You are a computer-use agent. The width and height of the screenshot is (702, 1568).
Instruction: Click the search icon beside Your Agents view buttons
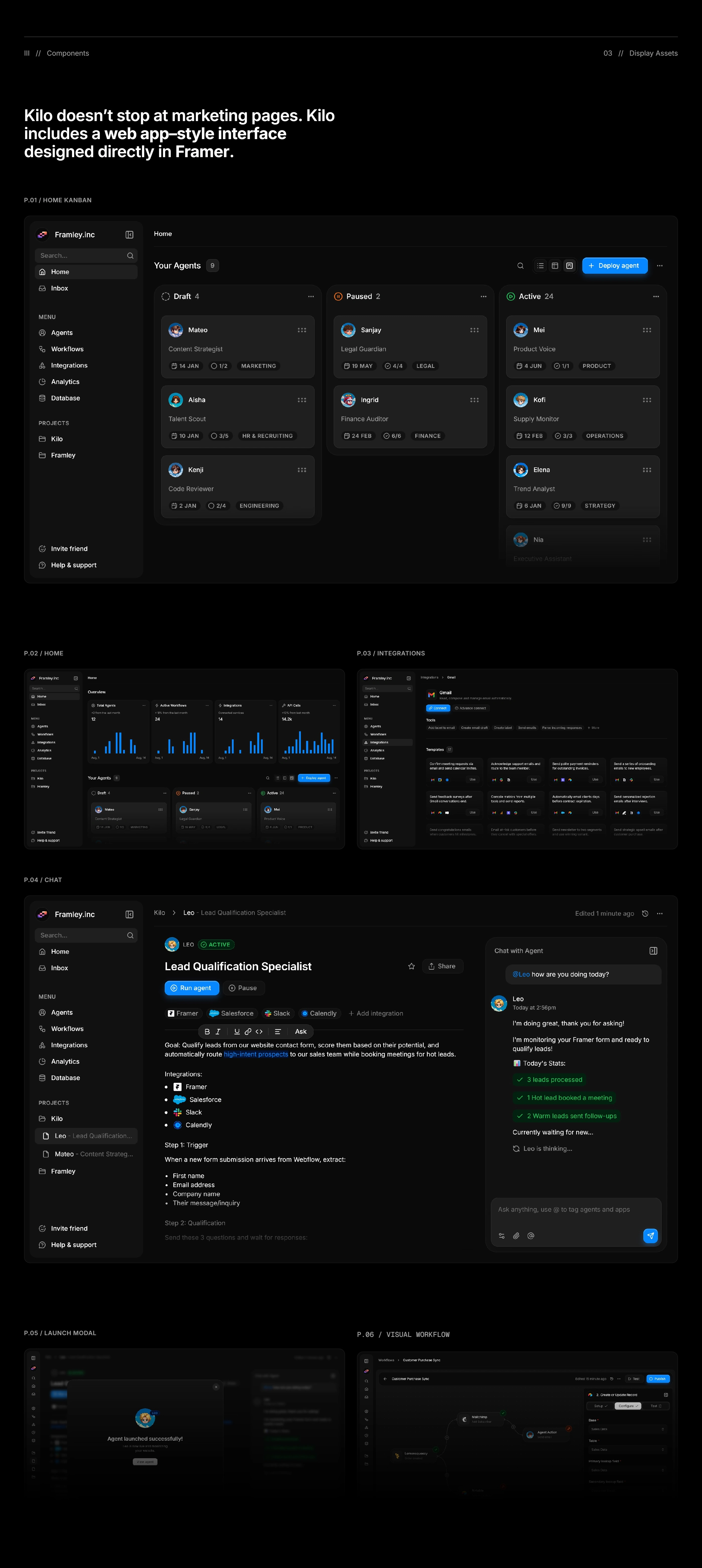coord(520,265)
